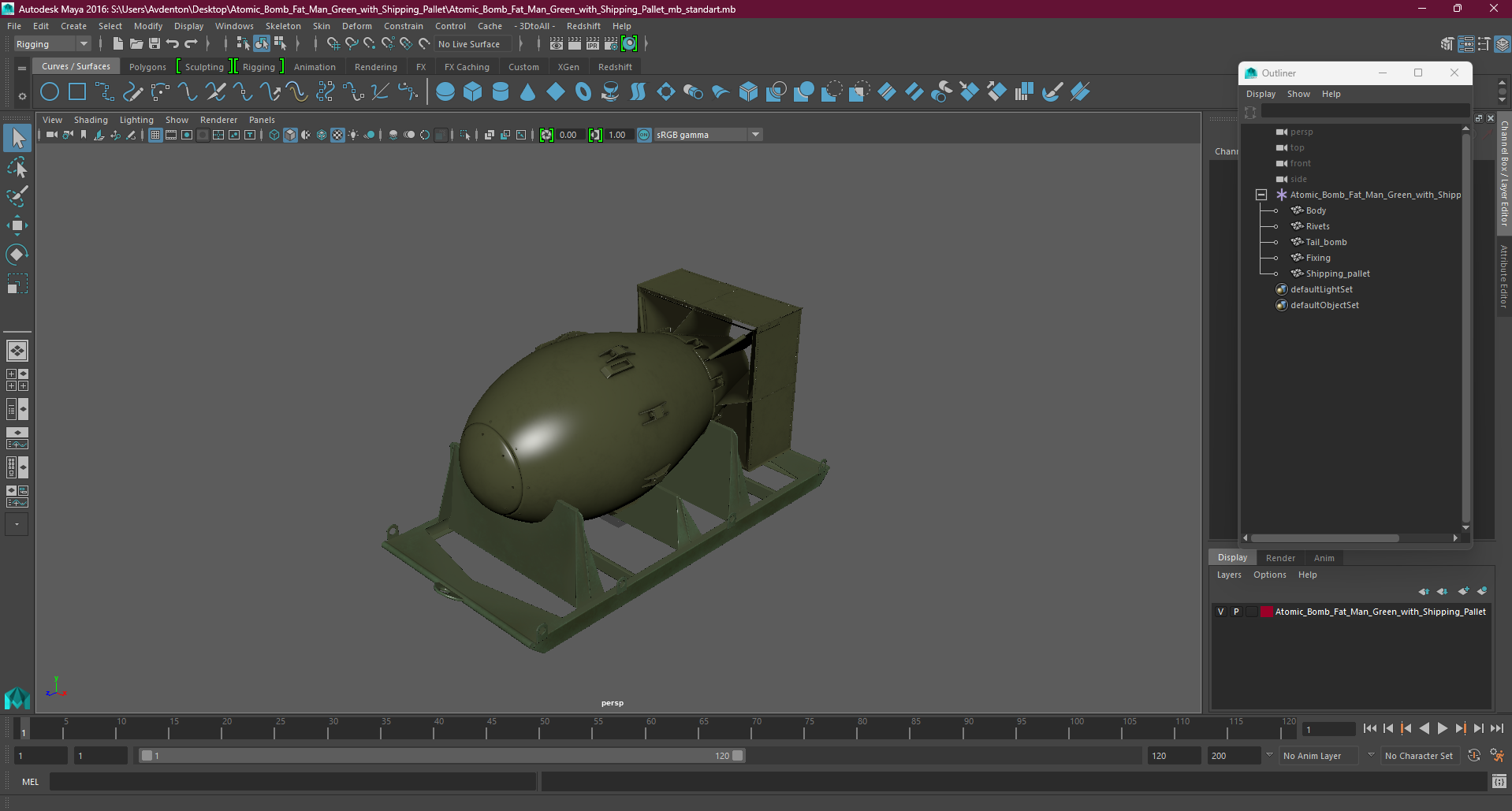Activate the Move tool in the toolbox
1512x811 pixels.
[x=17, y=225]
